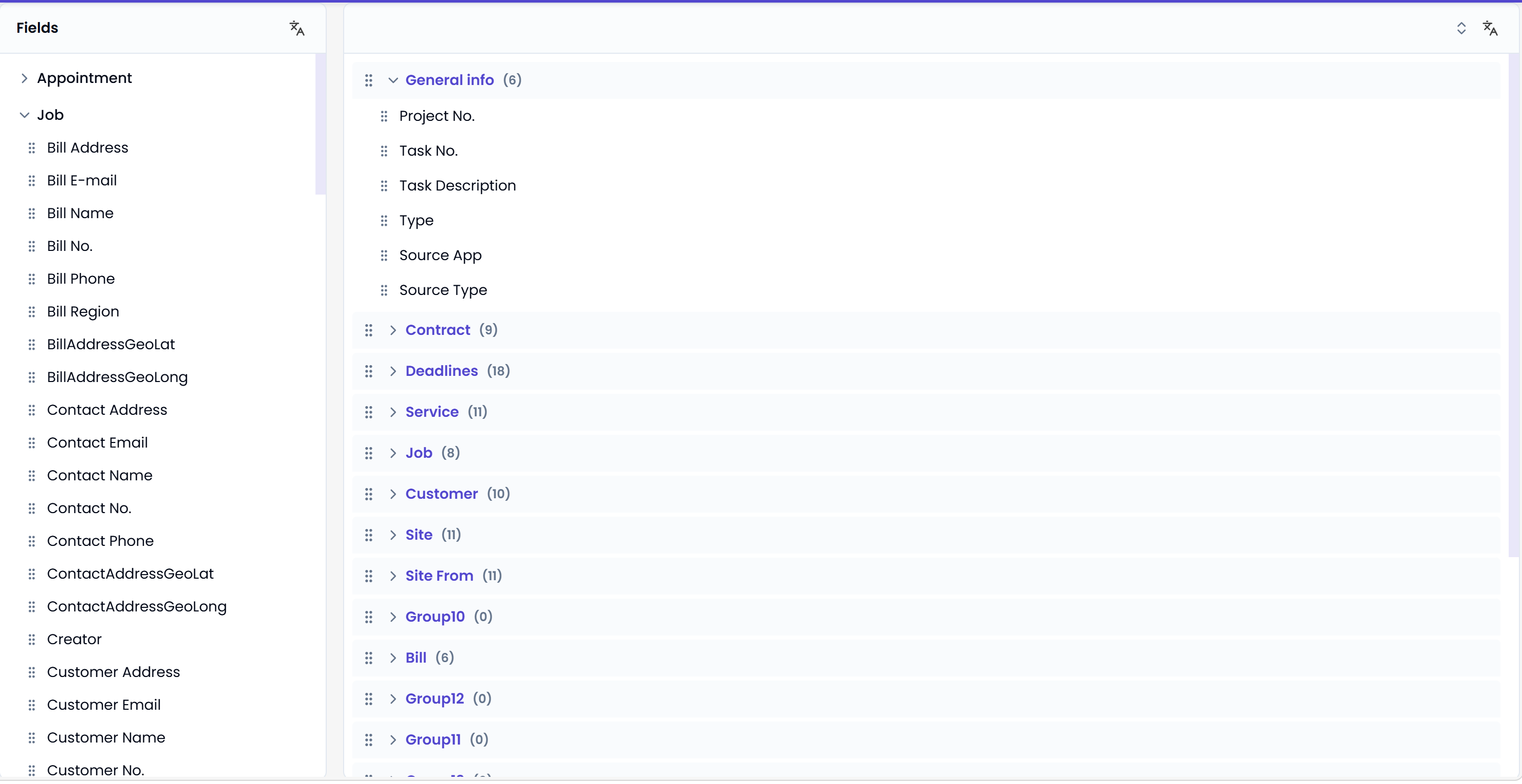Select the ContactAddressGeoLong field

coord(137,607)
